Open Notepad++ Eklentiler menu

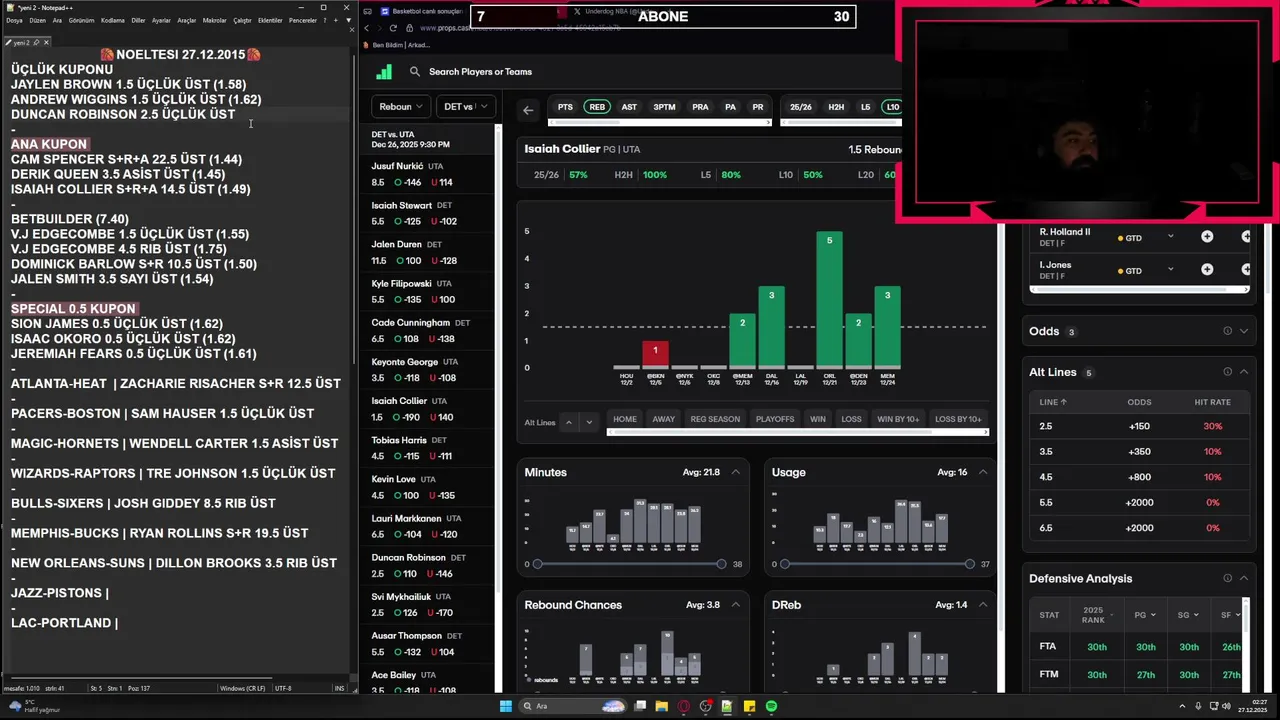click(270, 20)
